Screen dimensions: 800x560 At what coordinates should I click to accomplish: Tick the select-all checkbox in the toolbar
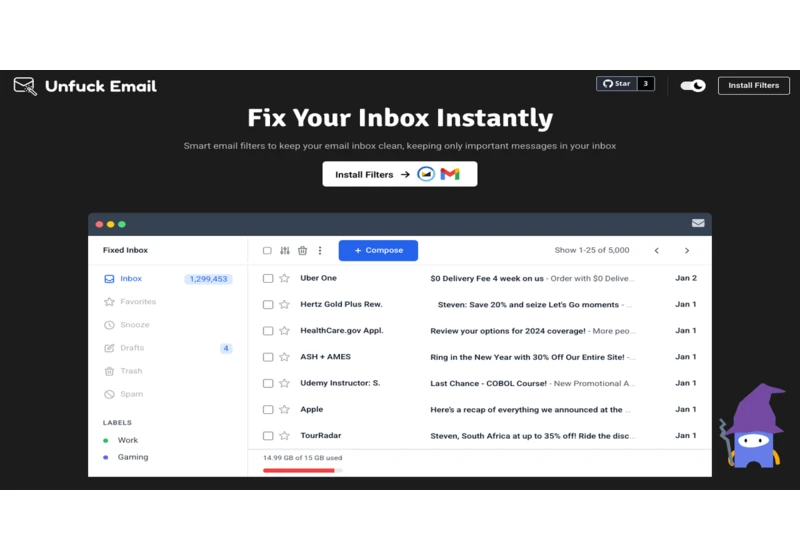(x=267, y=250)
